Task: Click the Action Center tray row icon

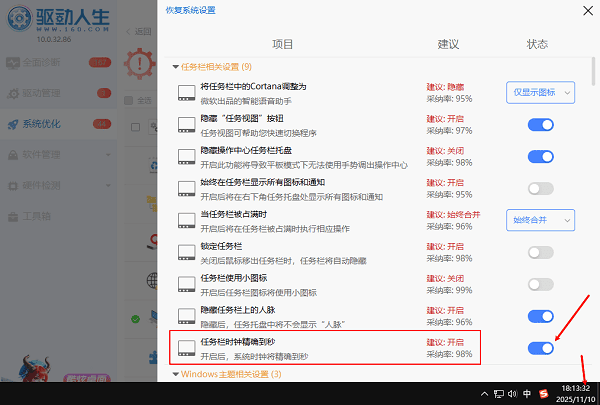Action: (x=187, y=157)
